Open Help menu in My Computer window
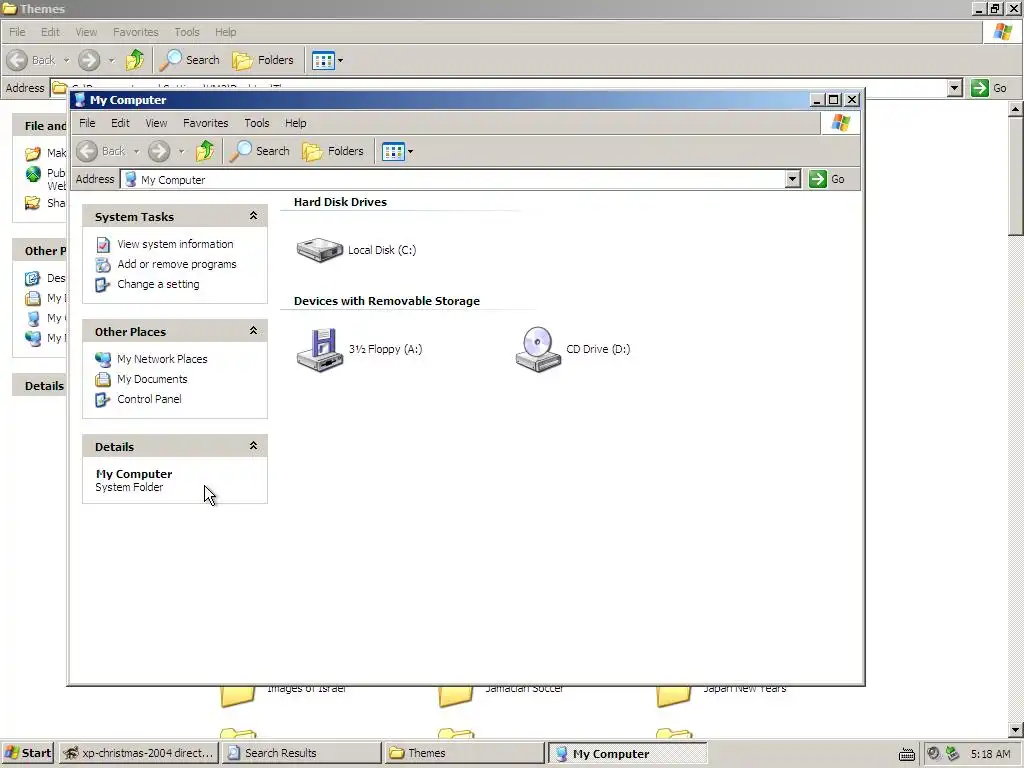 point(295,123)
